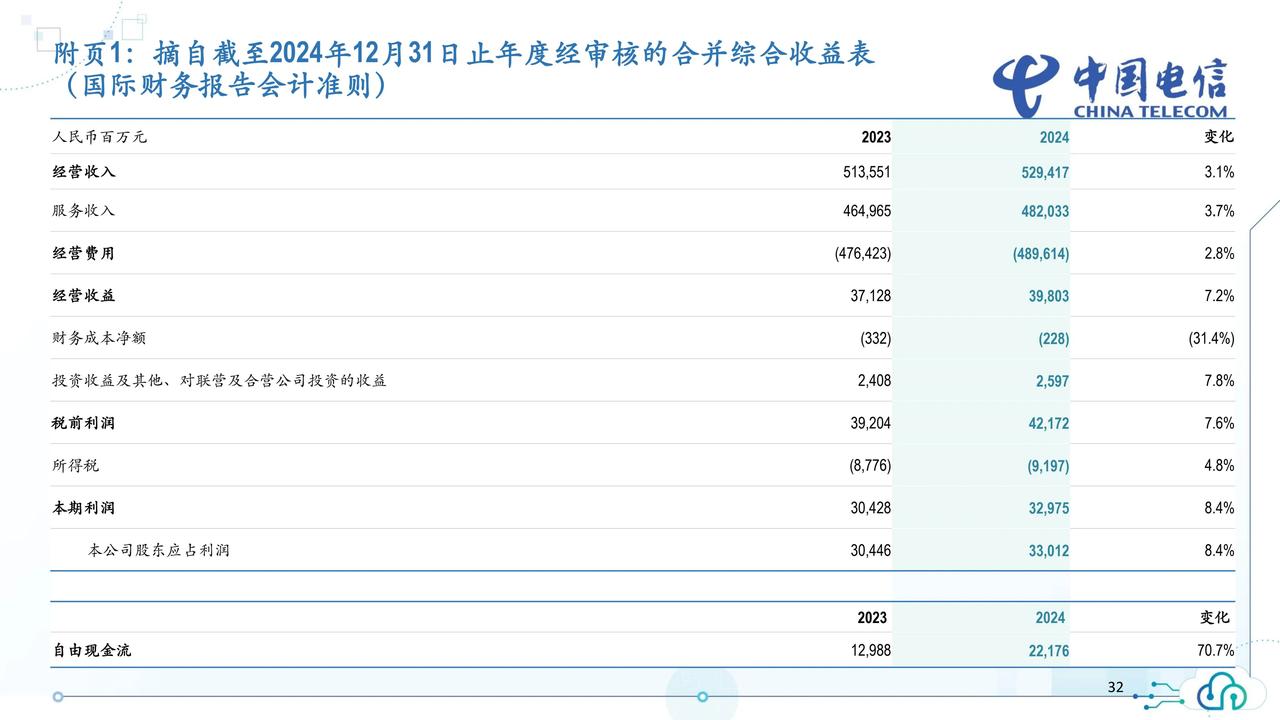Click the 本期利润 row label
Image resolution: width=1280 pixels, height=720 pixels.
coord(84,508)
